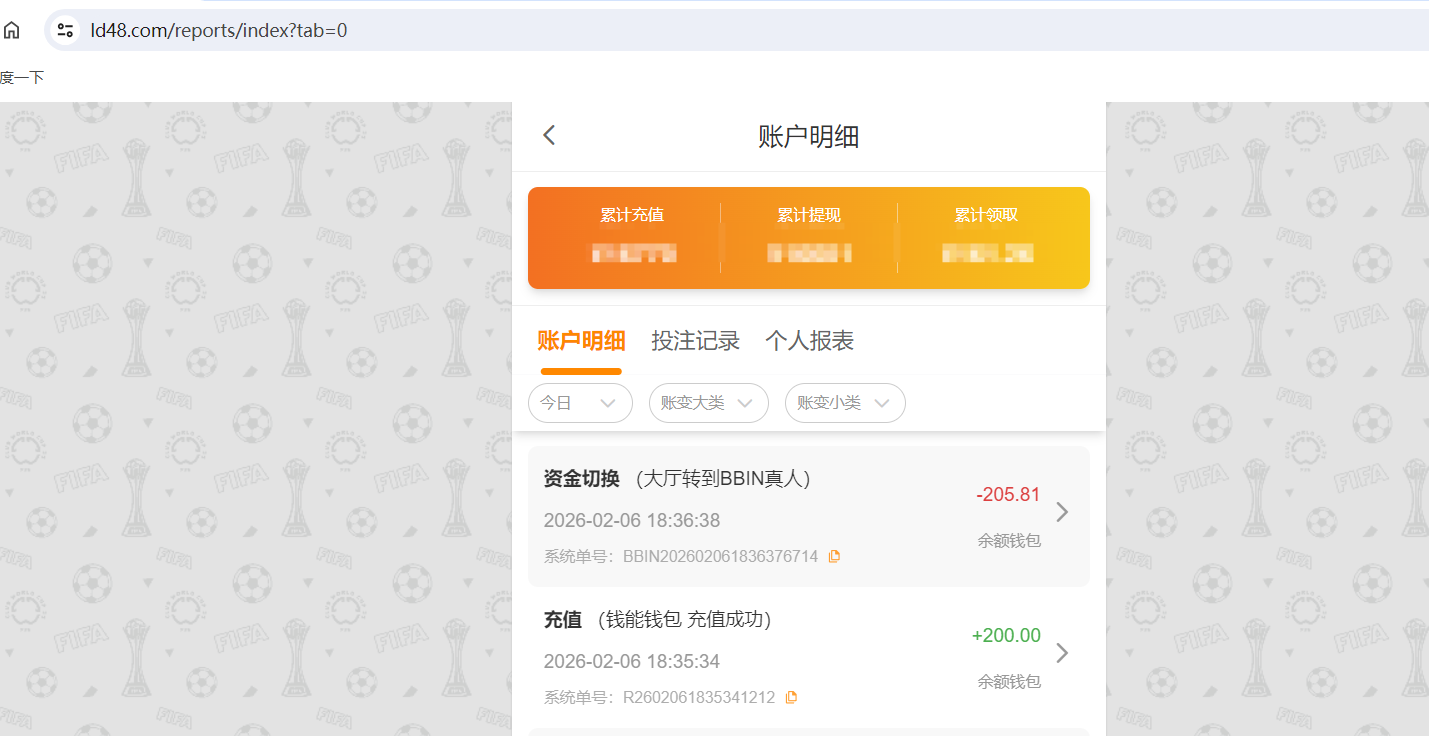Click the 累计领取 stat card
This screenshot has width=1429, height=736.
click(984, 237)
